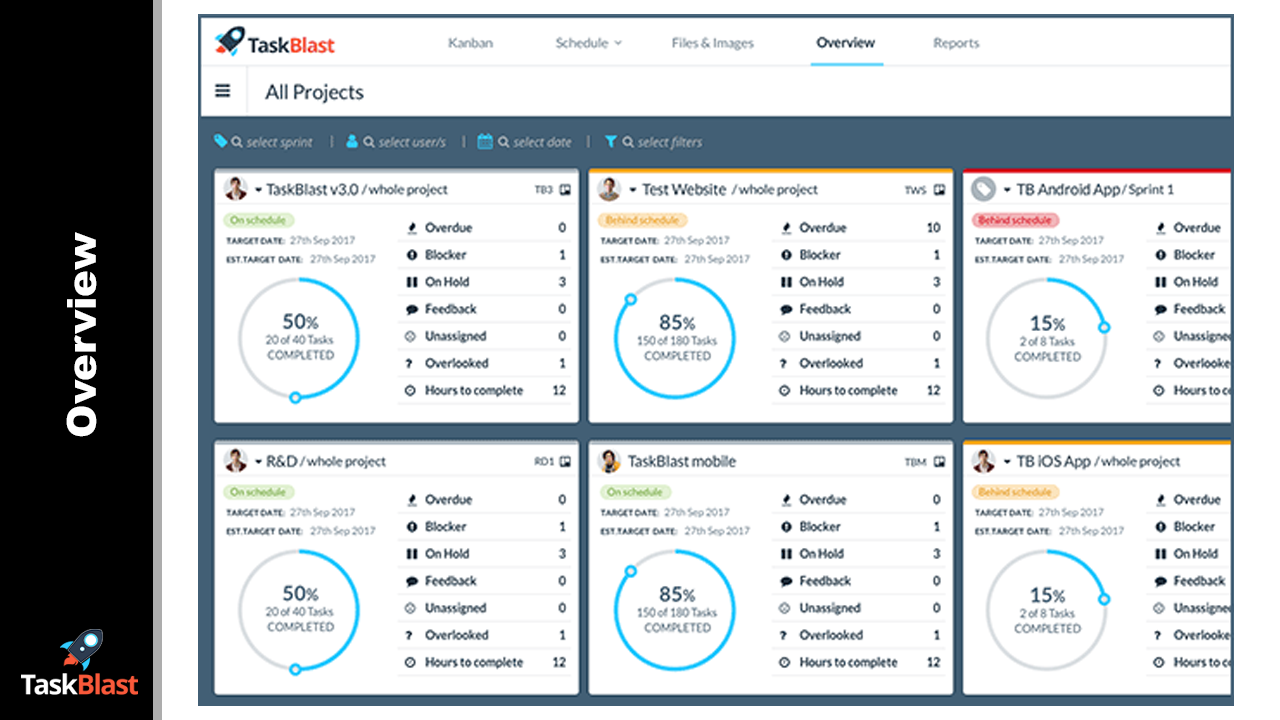Expand the TB iOS App dropdown arrow

[x=1007, y=462]
